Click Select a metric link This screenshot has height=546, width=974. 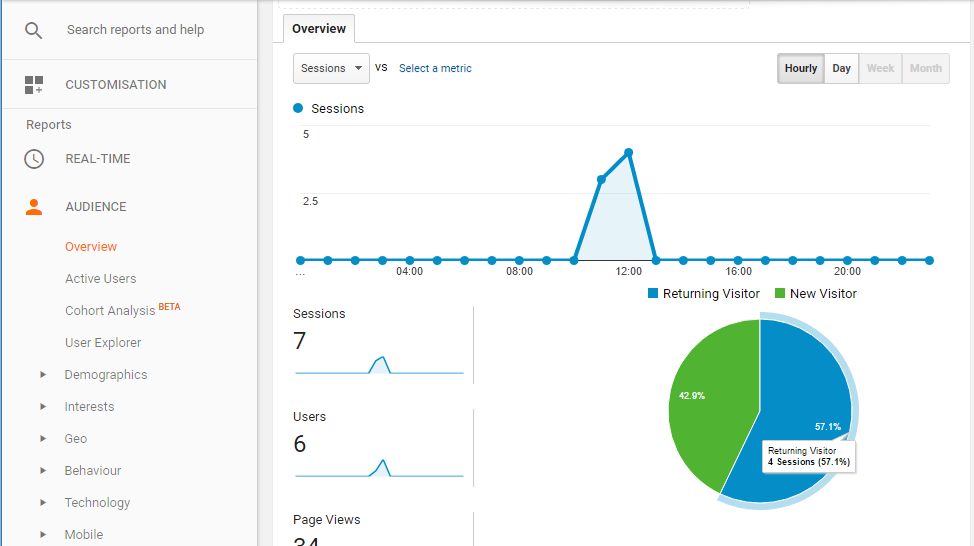point(435,69)
